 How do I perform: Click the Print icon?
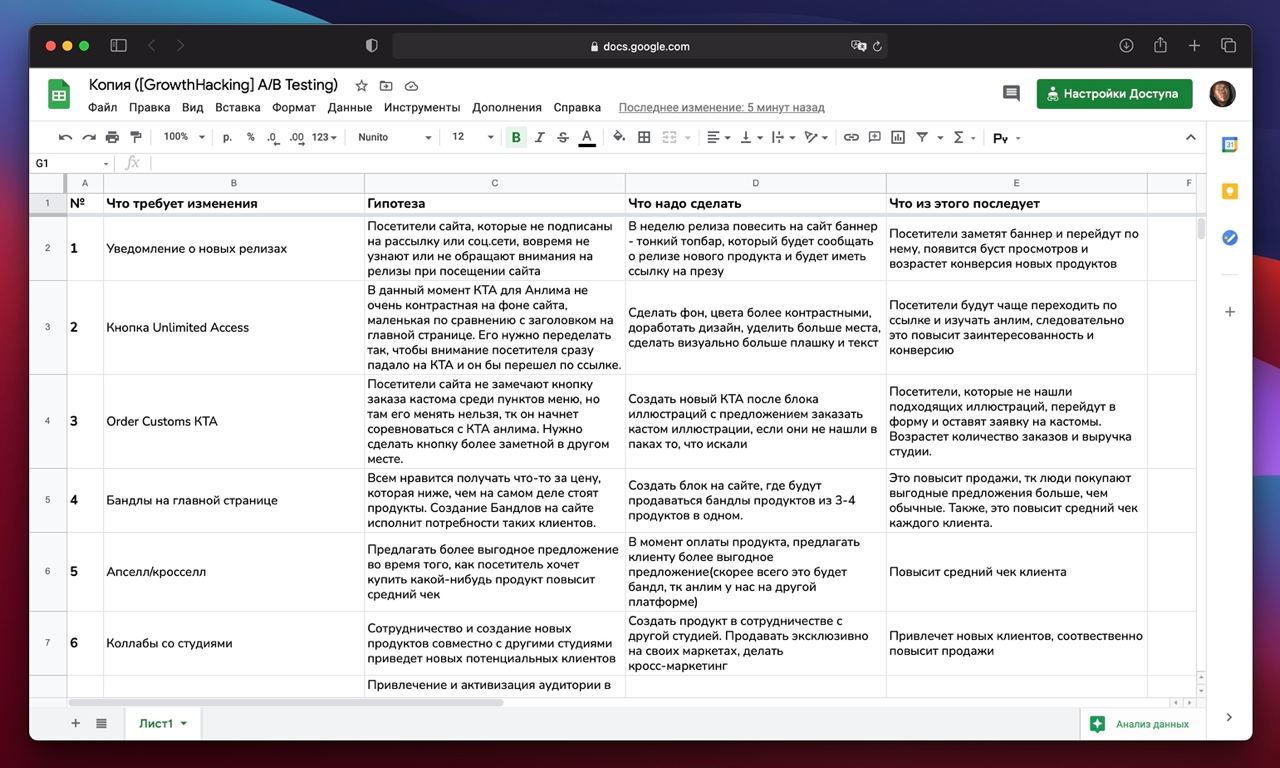(112, 137)
